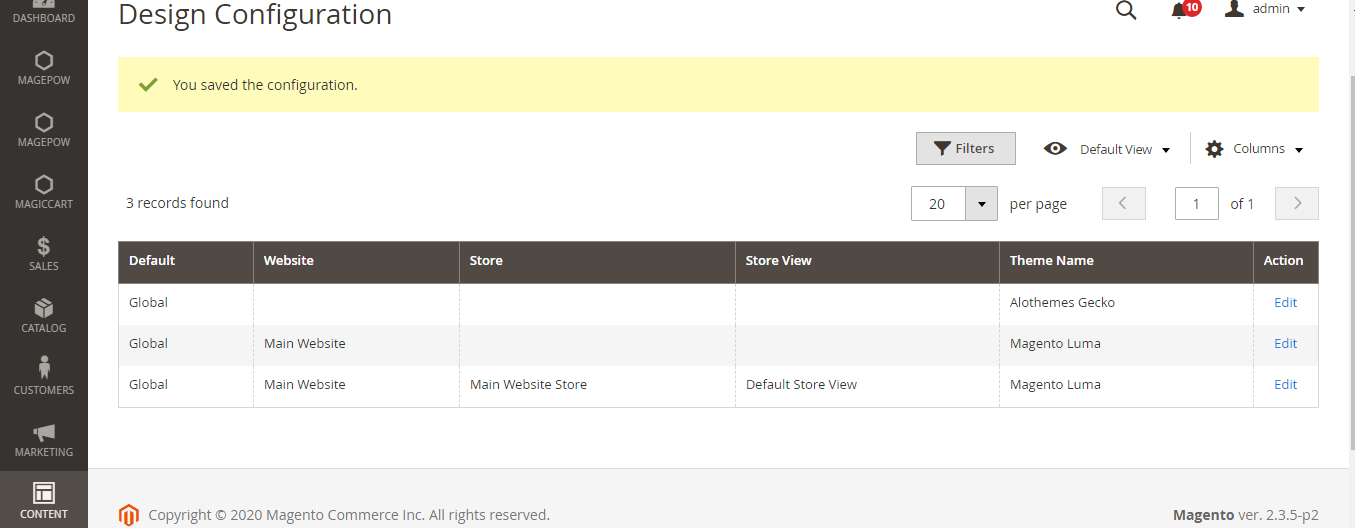
Task: Go to the next page arrow
Action: pos(1297,204)
